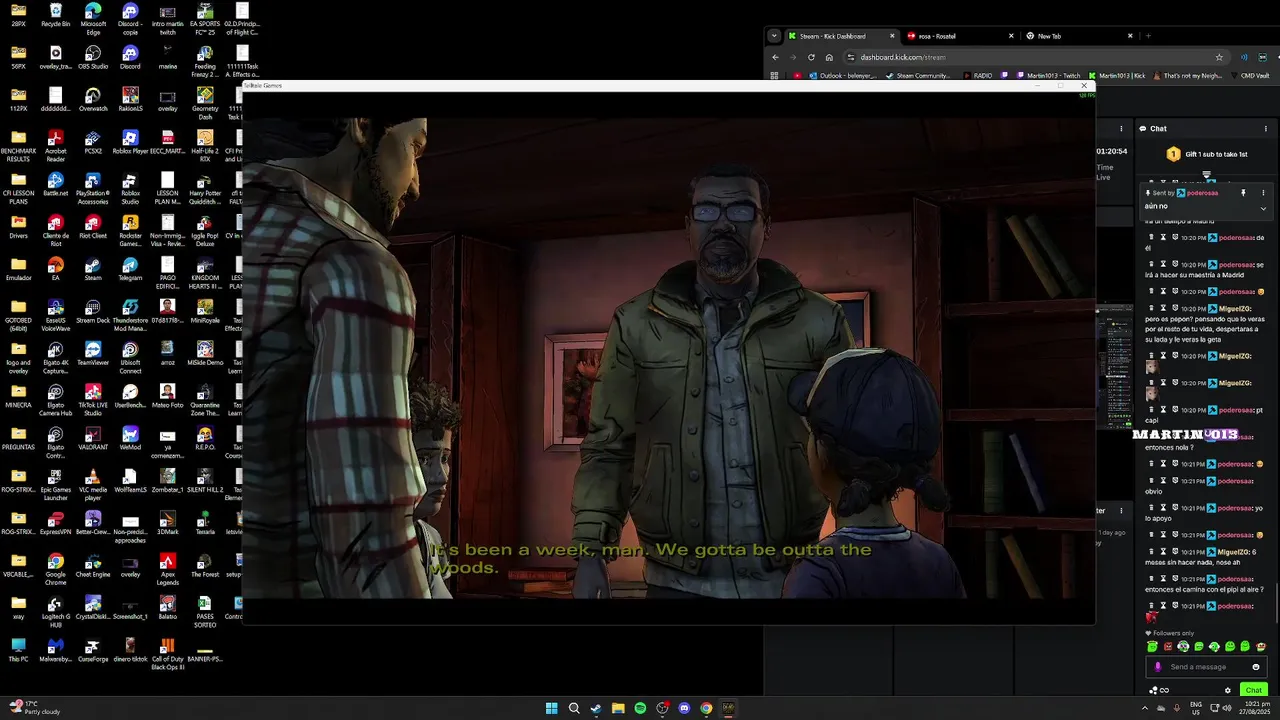Open the Discord desktop shortcut
The width and height of the screenshot is (1280, 720).
[x=130, y=57]
